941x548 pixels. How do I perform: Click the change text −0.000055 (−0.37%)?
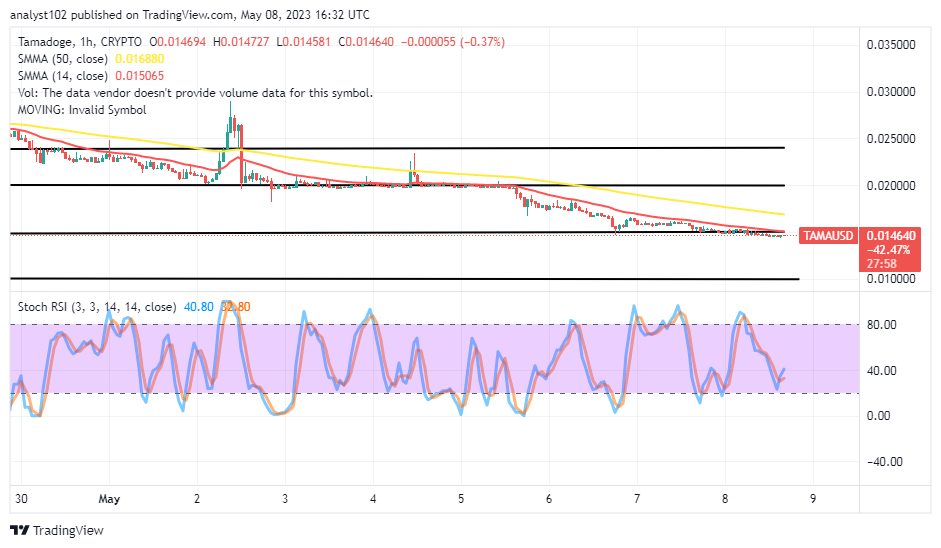tap(453, 42)
